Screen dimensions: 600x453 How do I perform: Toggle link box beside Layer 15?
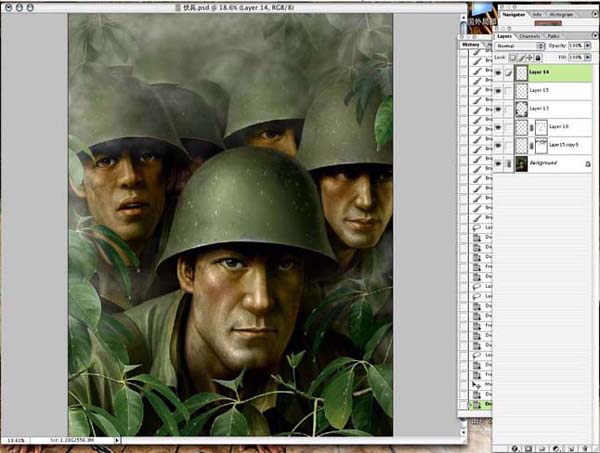[508, 91]
